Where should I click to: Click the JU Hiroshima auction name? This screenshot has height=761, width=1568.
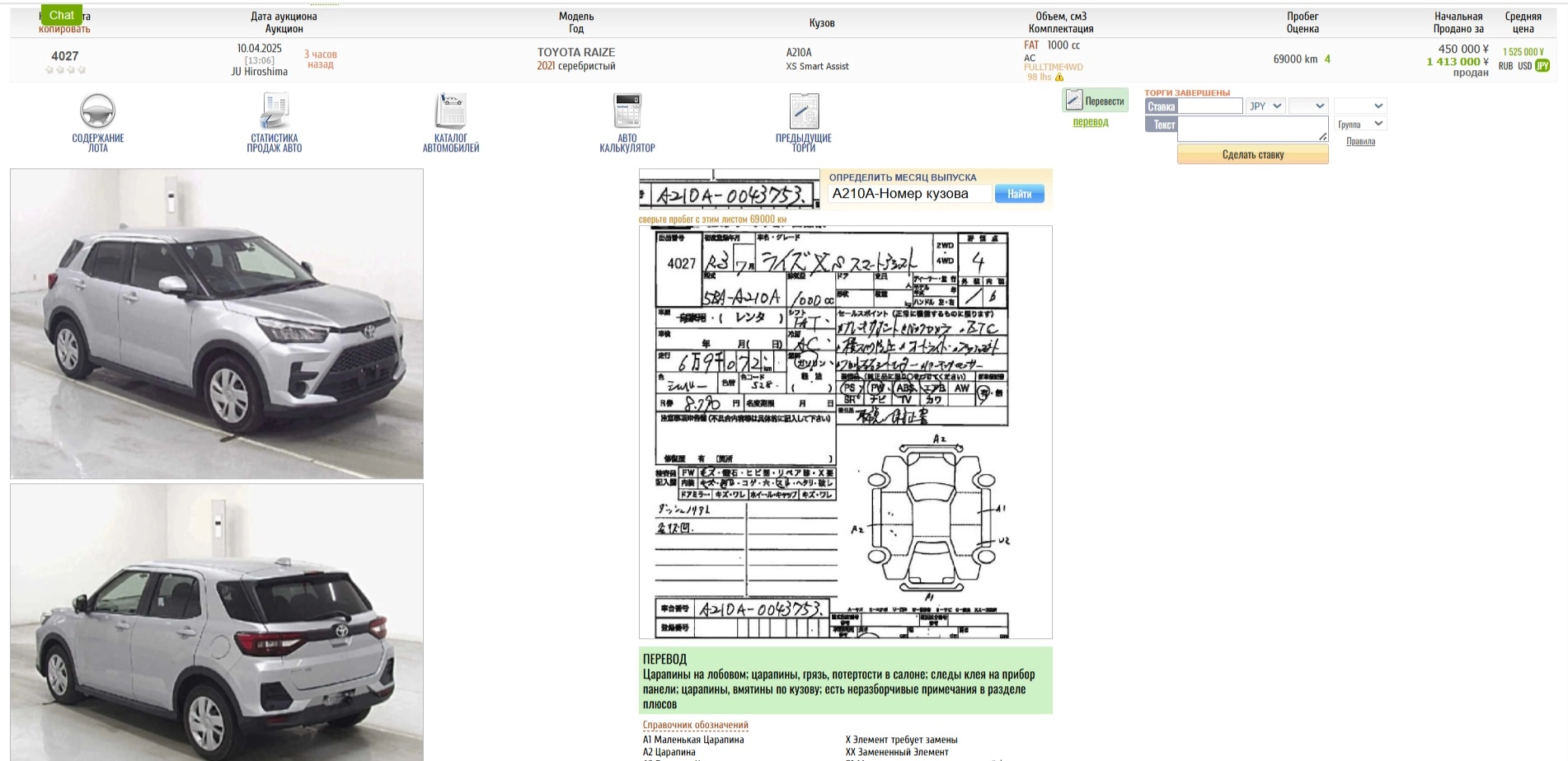pyautogui.click(x=259, y=72)
